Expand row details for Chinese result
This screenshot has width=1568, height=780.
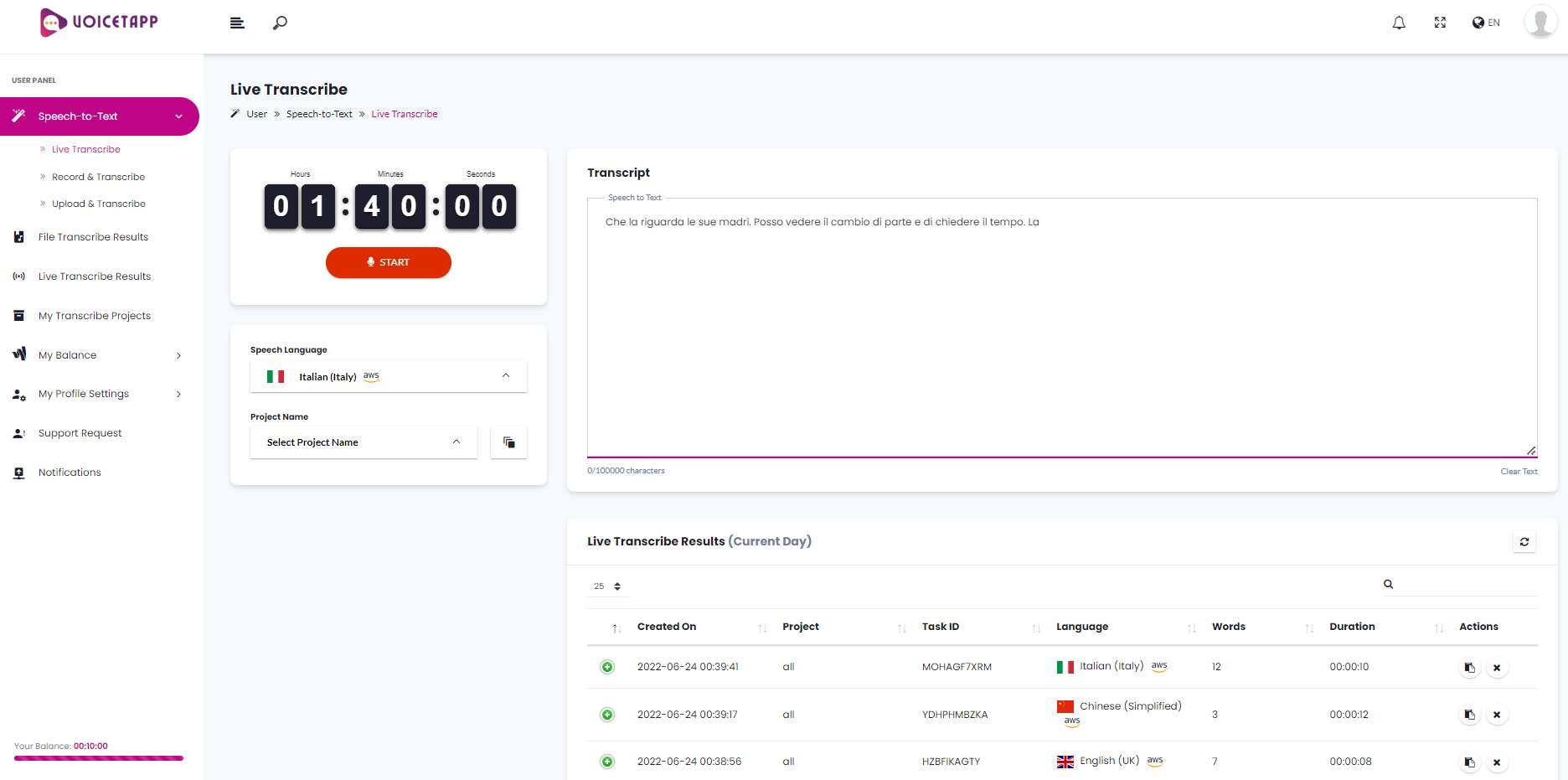tap(607, 715)
